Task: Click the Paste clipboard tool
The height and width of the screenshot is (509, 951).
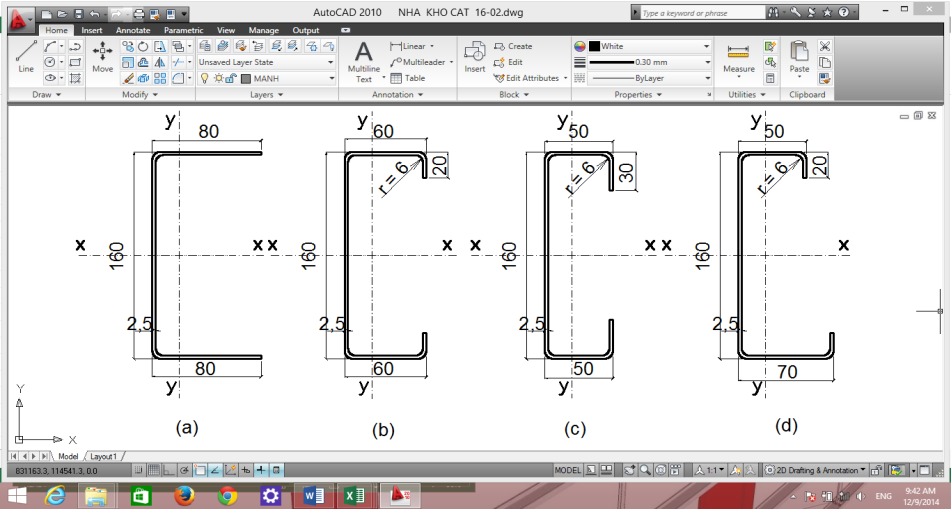Action: [799, 58]
